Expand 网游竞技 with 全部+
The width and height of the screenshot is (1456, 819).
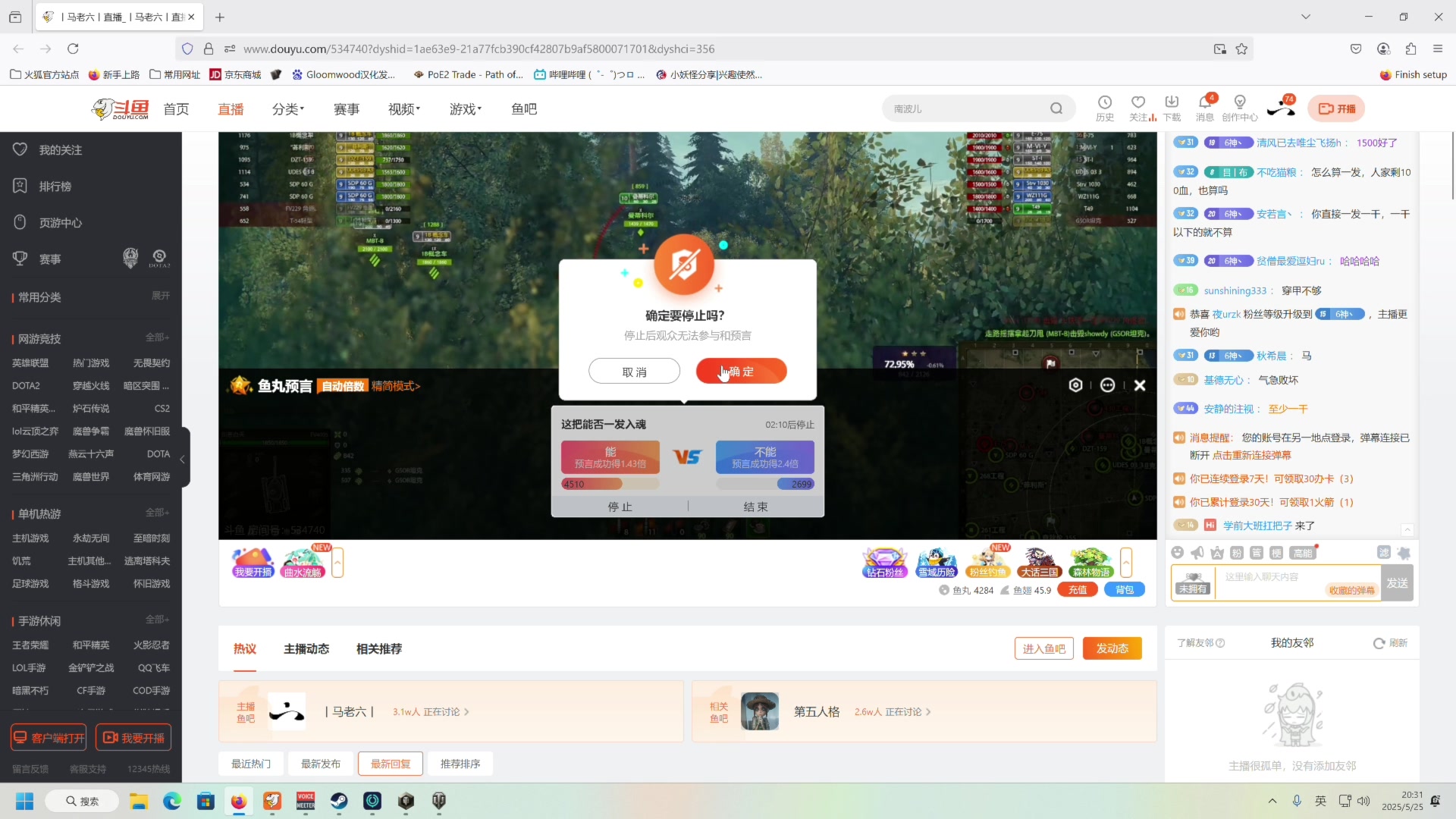tap(158, 337)
